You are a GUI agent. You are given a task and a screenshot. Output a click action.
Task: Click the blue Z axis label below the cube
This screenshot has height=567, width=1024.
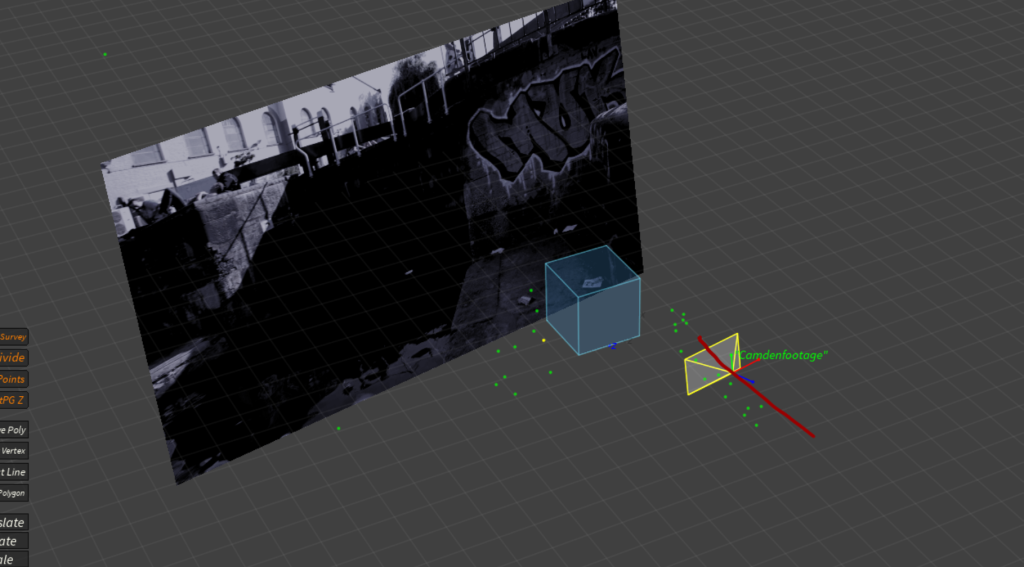coord(613,346)
